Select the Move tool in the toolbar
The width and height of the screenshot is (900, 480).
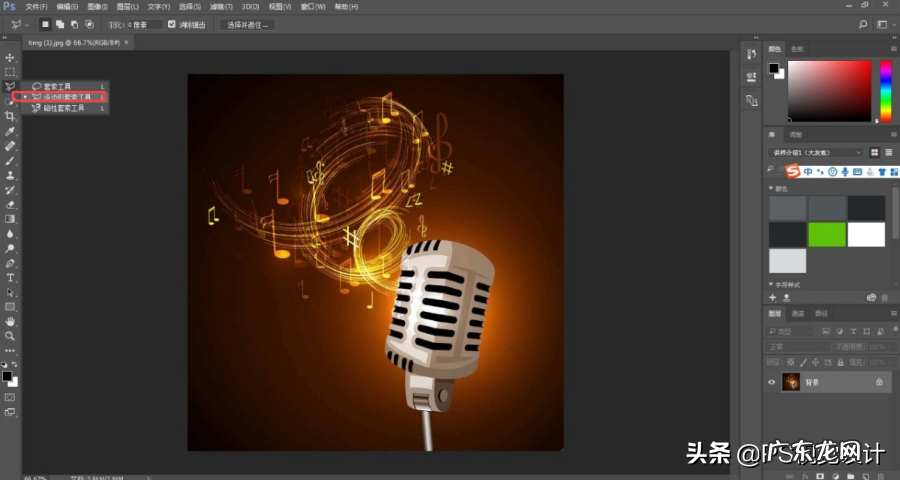click(10, 57)
